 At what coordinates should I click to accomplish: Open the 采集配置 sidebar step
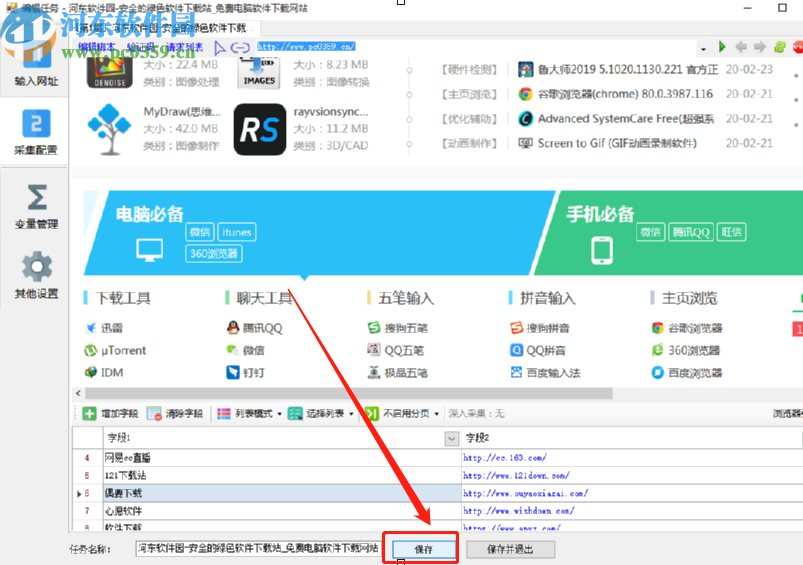click(x=35, y=133)
